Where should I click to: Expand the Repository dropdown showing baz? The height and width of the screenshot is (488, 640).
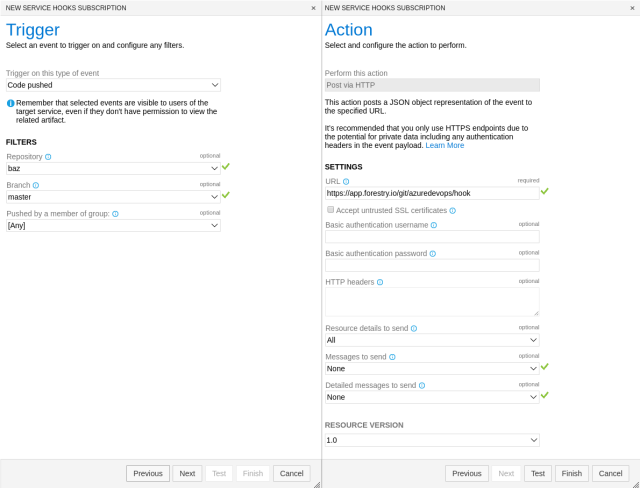click(x=113, y=168)
